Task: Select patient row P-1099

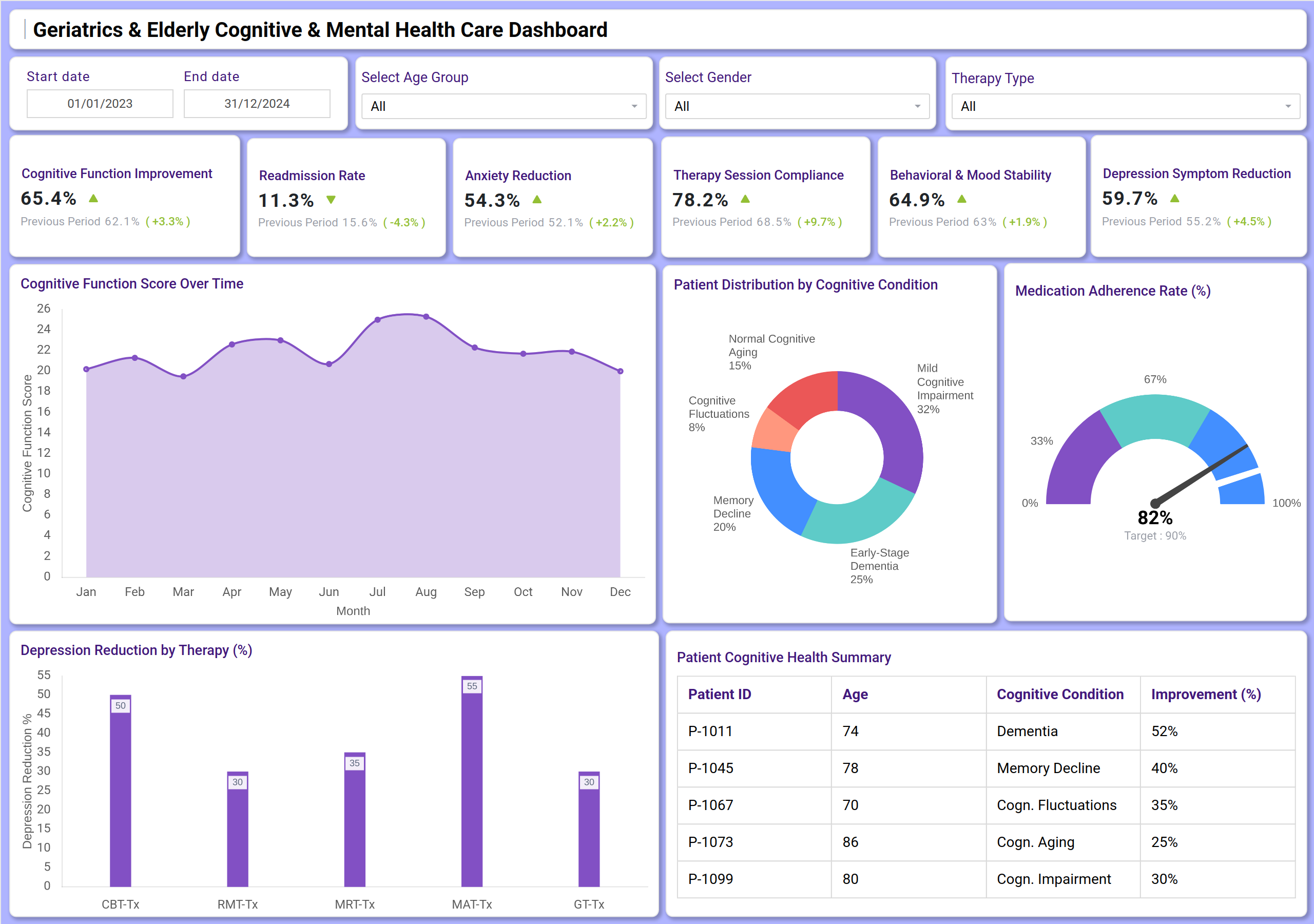Action: (986, 879)
